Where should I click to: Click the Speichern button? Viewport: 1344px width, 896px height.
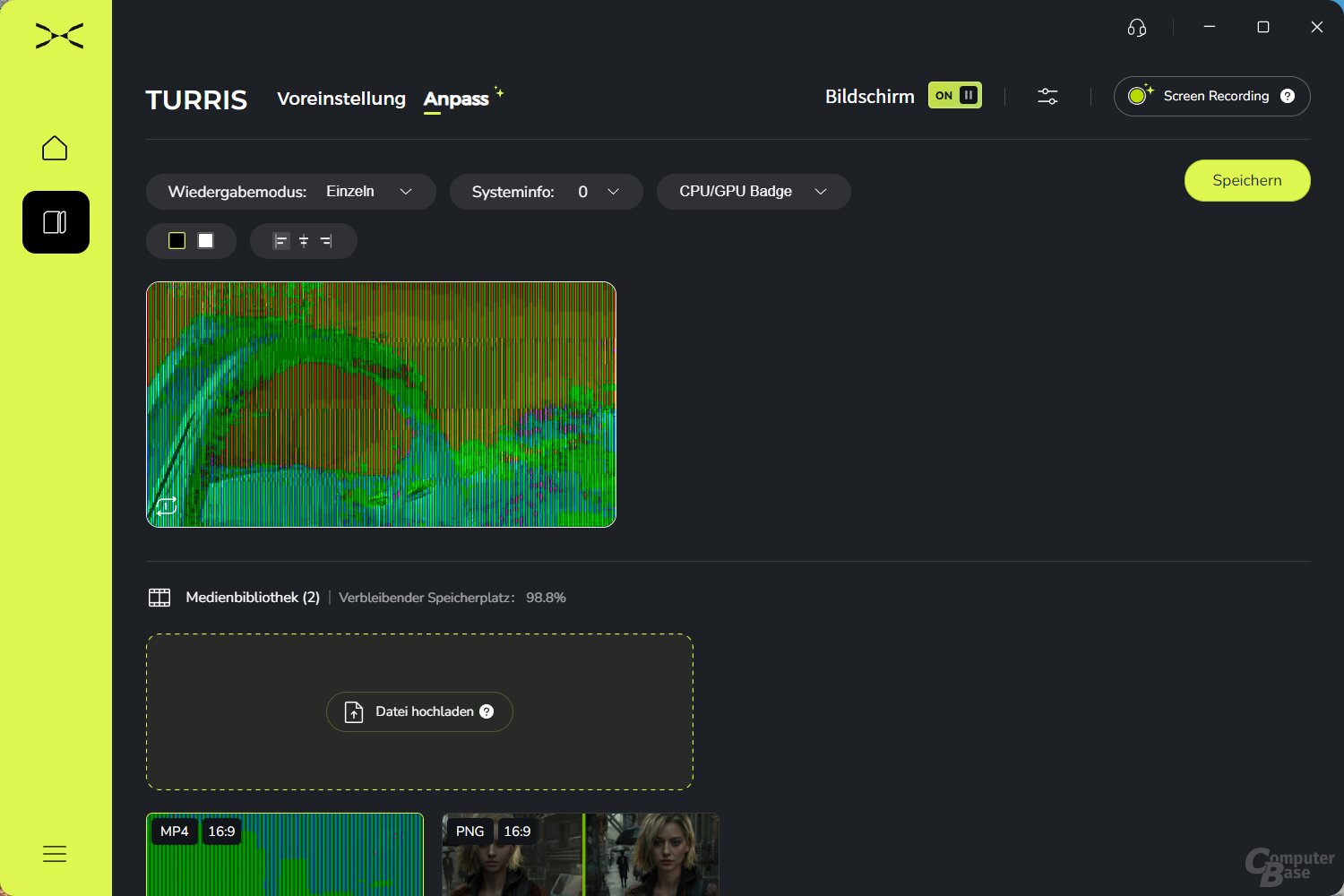(x=1246, y=181)
